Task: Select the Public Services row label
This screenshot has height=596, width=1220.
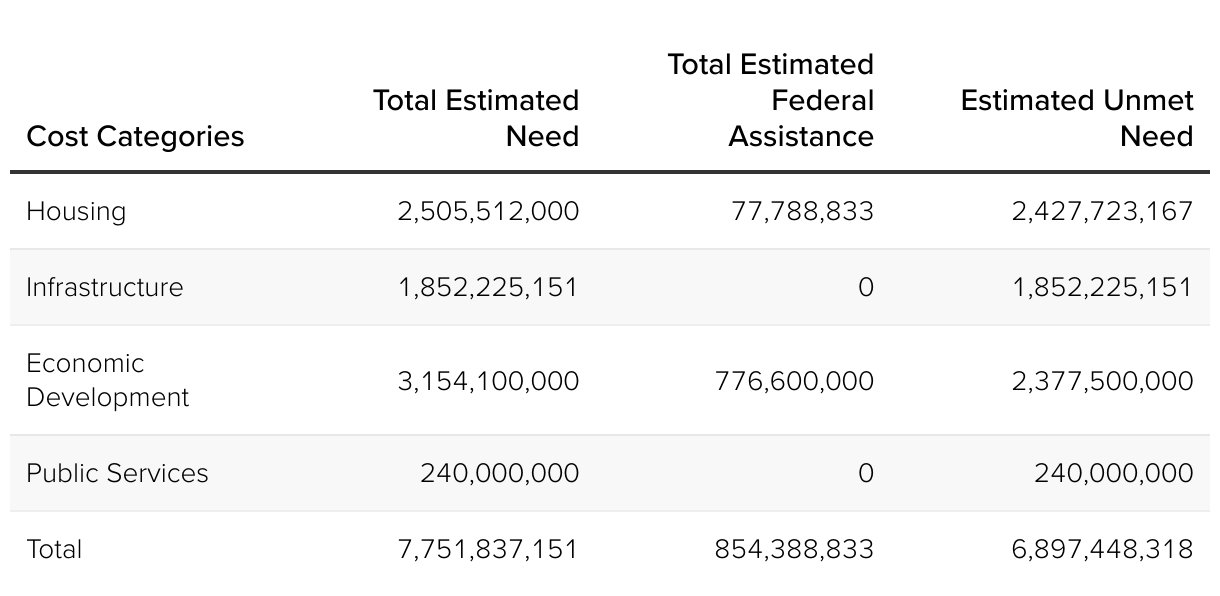Action: 117,473
